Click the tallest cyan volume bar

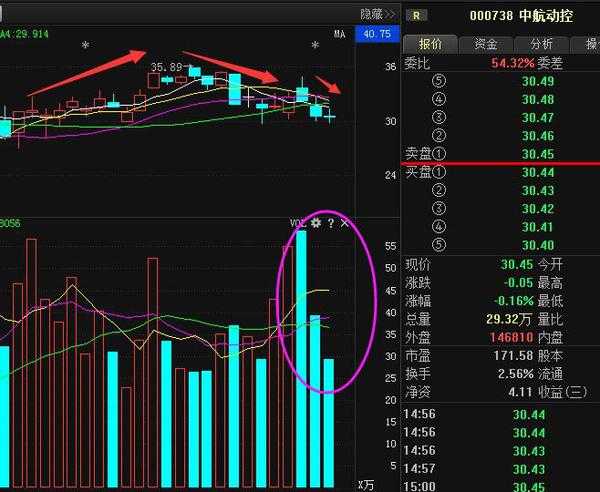point(302,359)
